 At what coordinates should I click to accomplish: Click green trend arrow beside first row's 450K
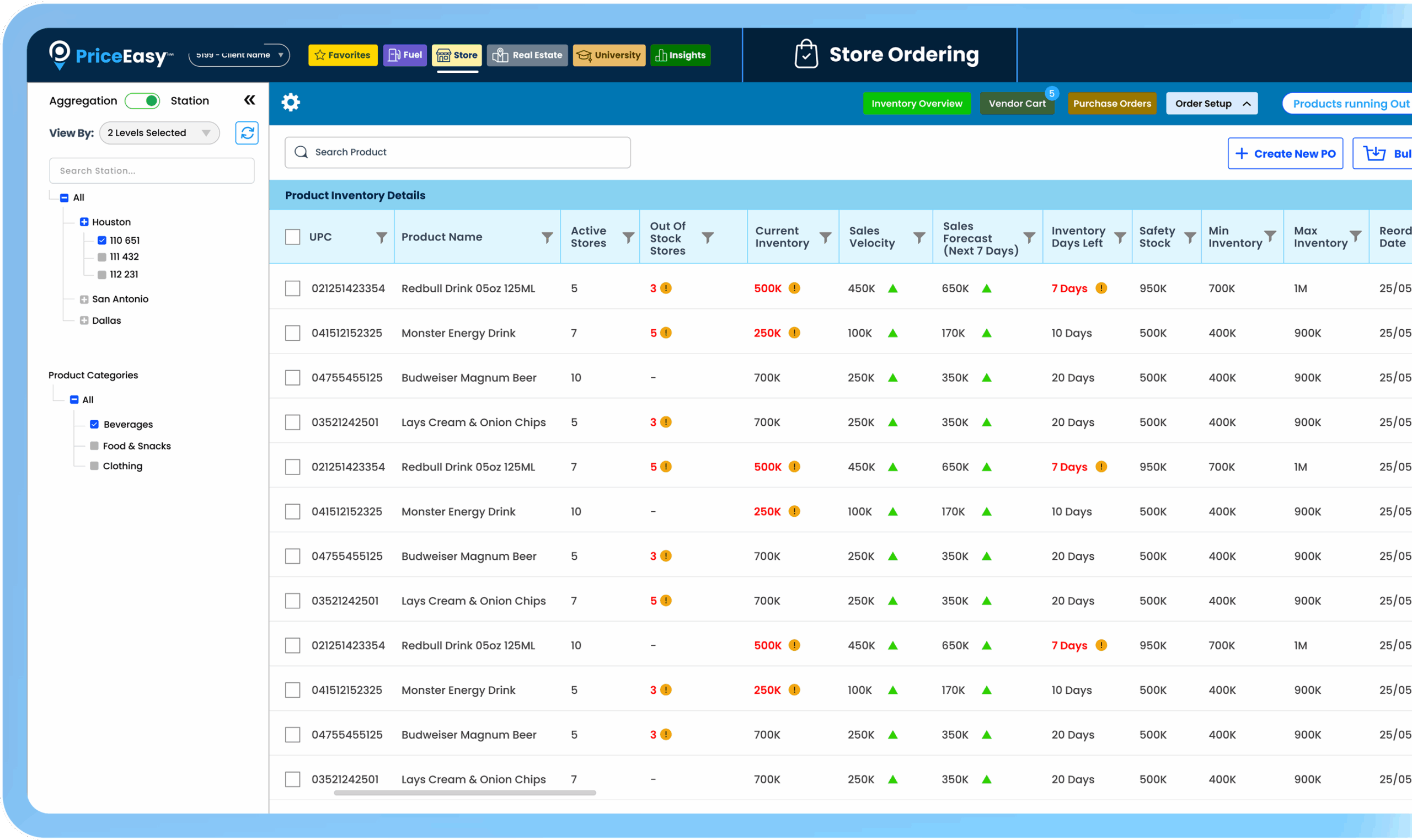892,288
